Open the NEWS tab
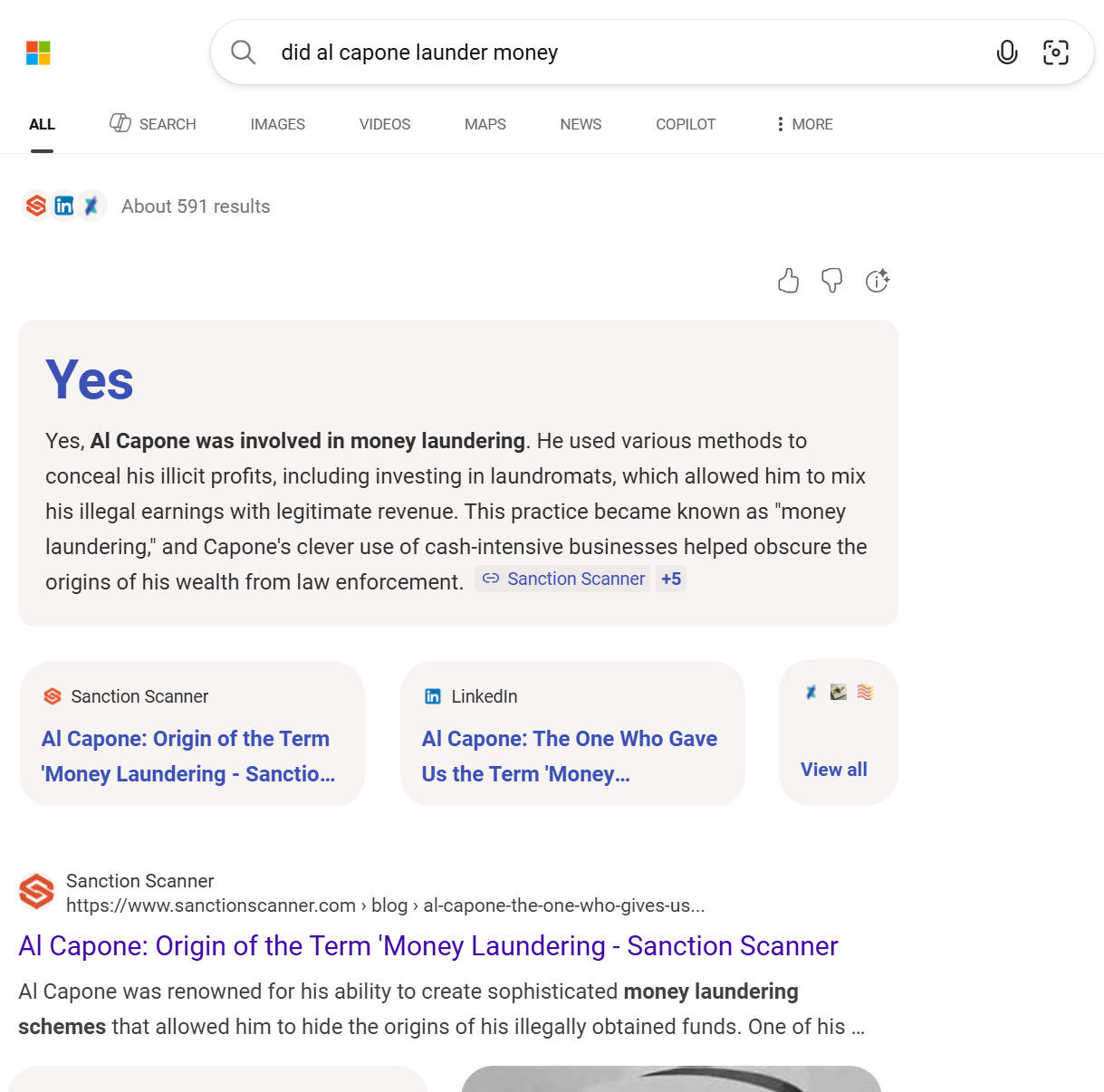1104x1092 pixels. click(581, 124)
